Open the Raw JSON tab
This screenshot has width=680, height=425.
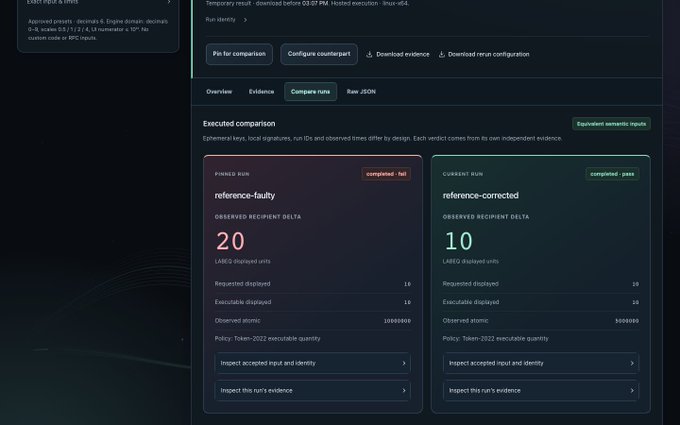tap(361, 92)
